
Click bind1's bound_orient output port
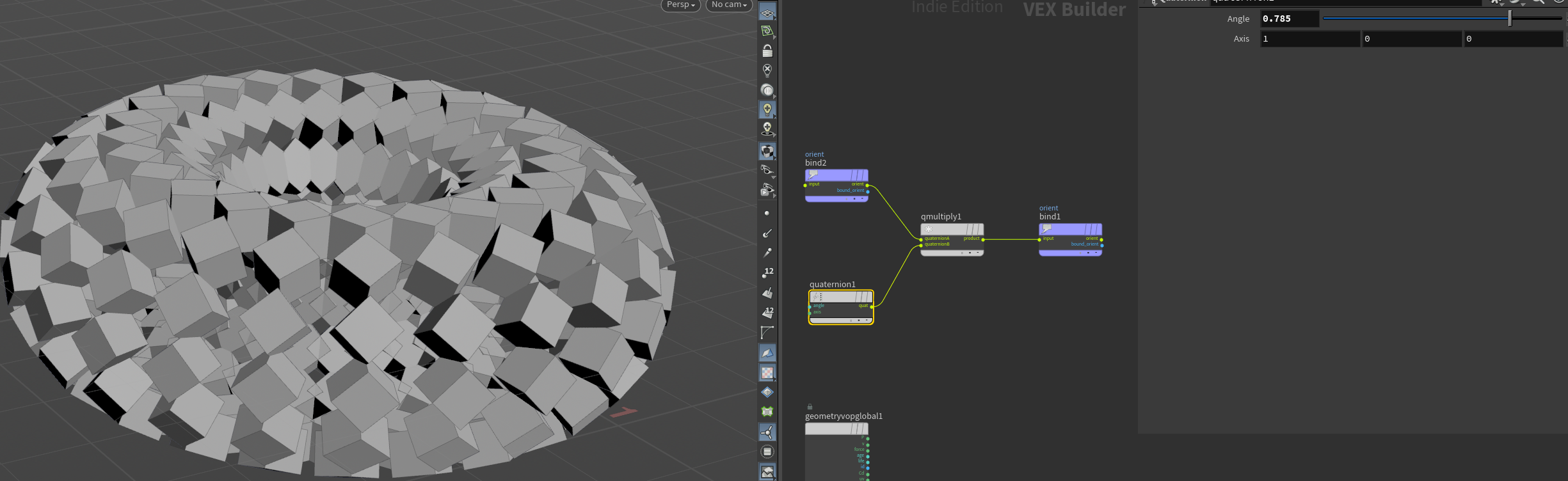[x=1101, y=245]
